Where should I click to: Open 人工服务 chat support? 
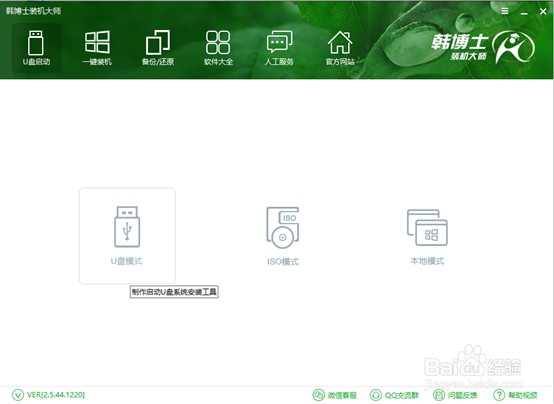pyautogui.click(x=279, y=48)
